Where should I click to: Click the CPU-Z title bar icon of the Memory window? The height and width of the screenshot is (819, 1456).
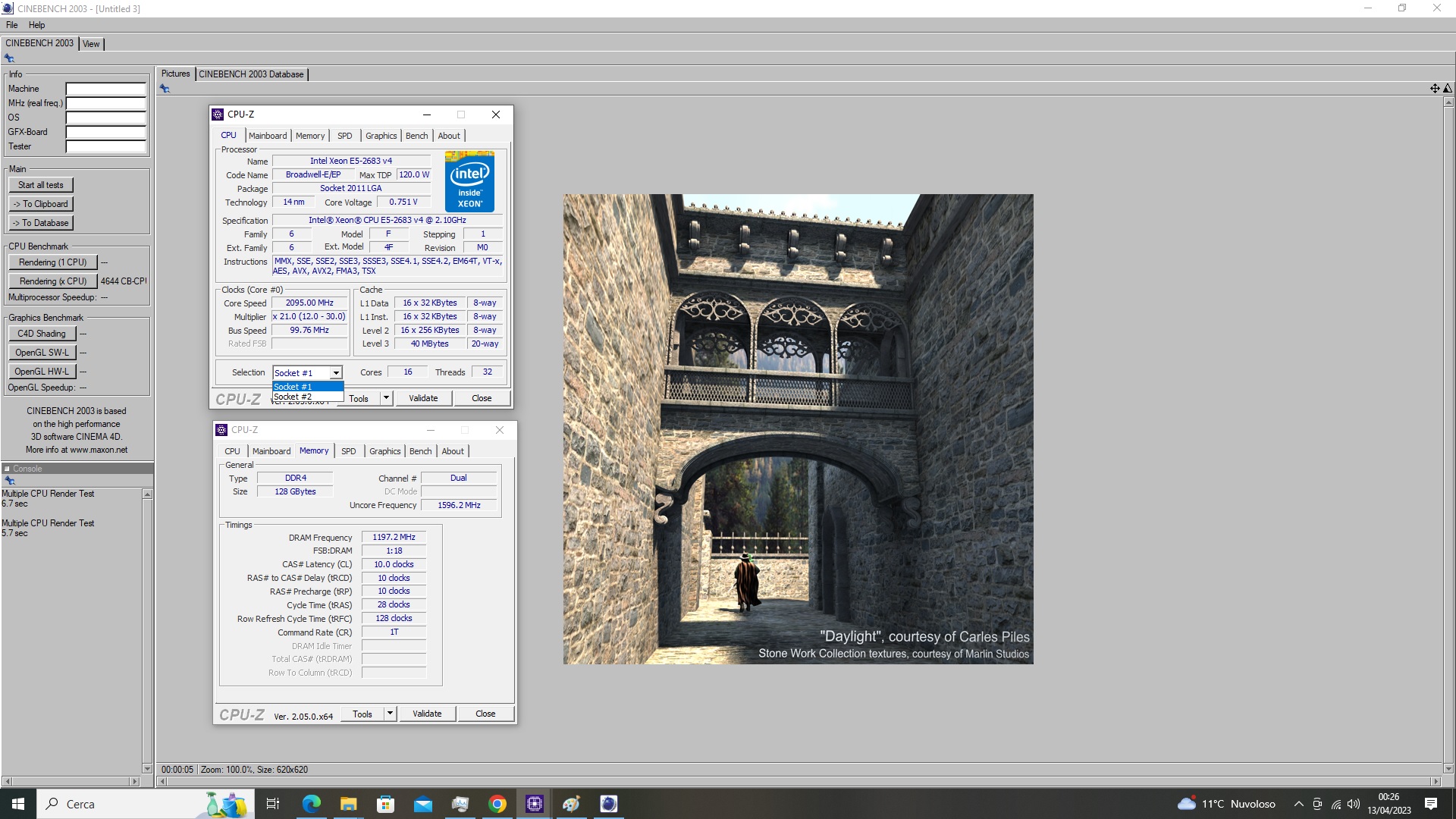coord(221,430)
